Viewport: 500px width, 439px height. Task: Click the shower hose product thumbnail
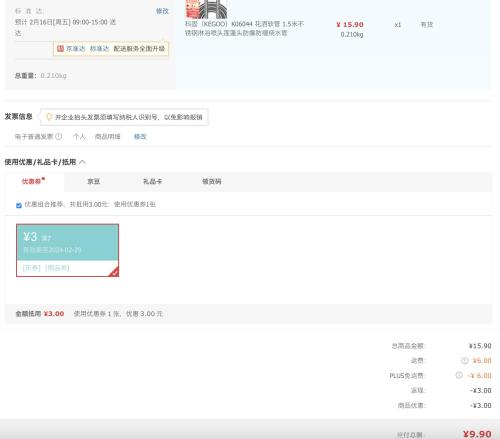point(206,9)
